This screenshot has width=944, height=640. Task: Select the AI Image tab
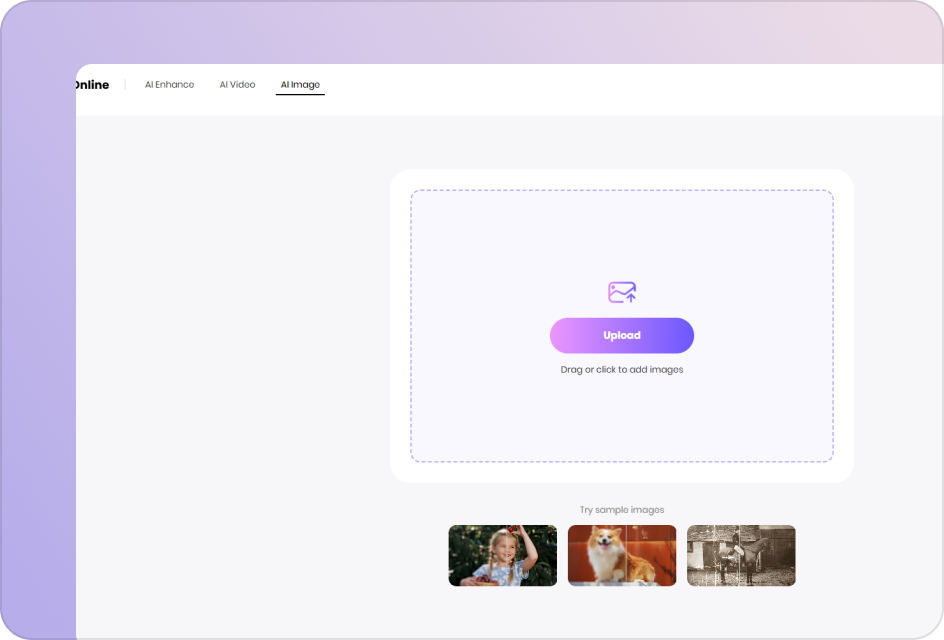pos(300,85)
